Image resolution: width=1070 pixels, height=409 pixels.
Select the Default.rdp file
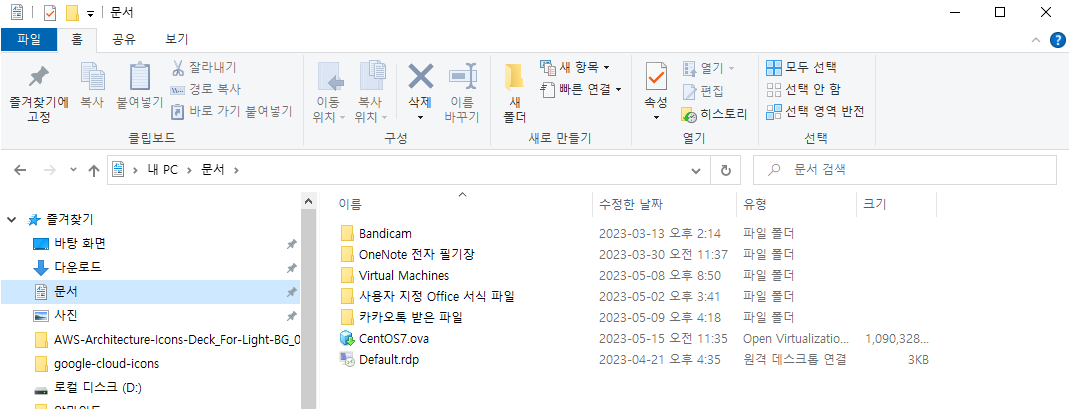pos(388,360)
